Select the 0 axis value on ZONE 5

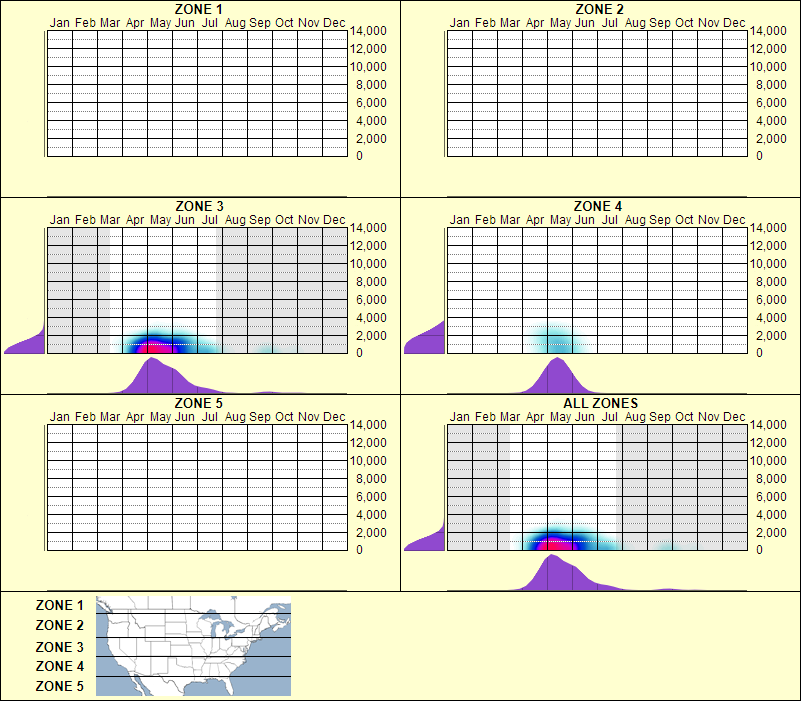pyautogui.click(x=360, y=547)
